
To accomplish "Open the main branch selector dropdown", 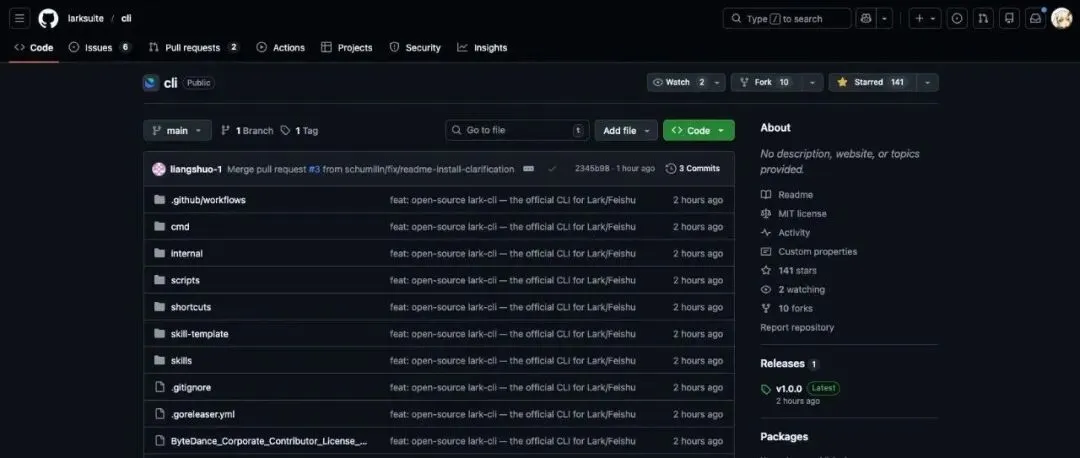I will 177,130.
